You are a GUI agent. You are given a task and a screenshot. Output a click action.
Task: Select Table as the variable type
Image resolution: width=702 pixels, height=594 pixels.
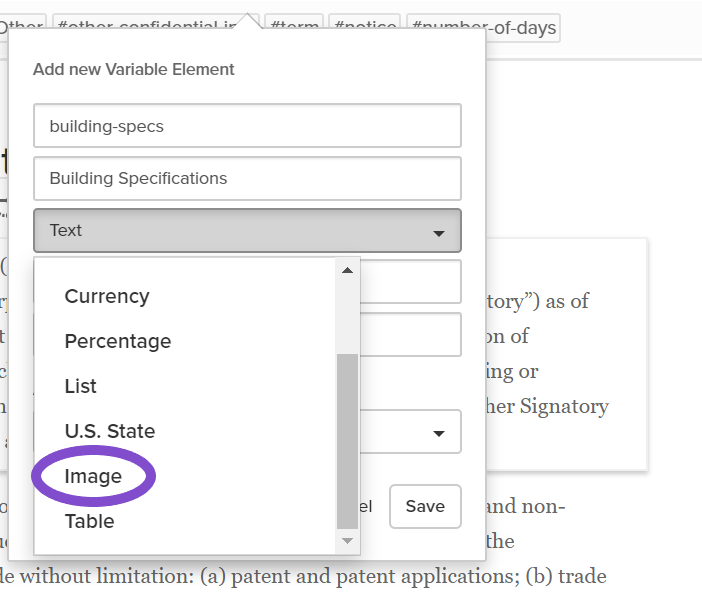coord(90,521)
